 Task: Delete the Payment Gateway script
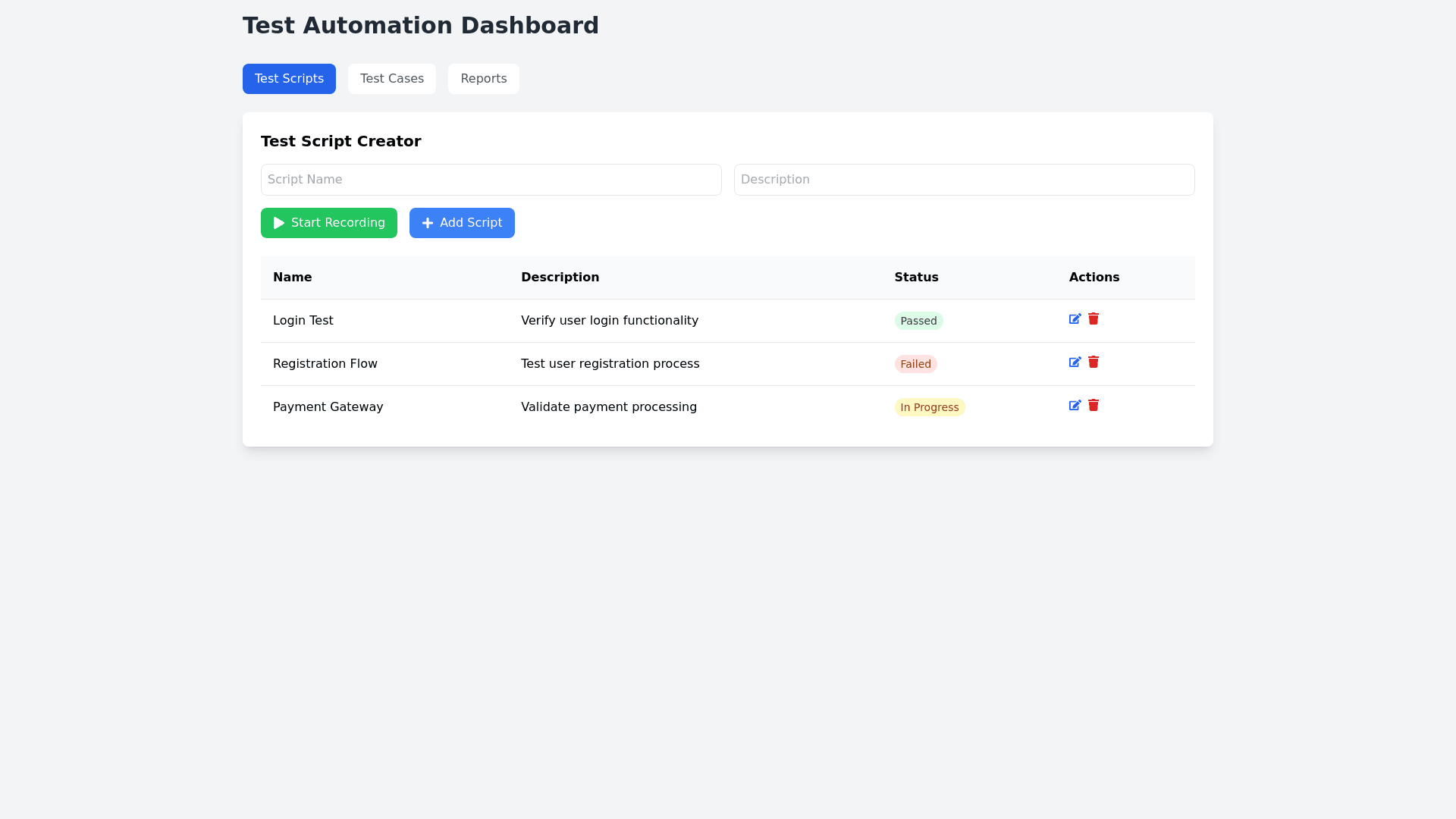tap(1094, 405)
